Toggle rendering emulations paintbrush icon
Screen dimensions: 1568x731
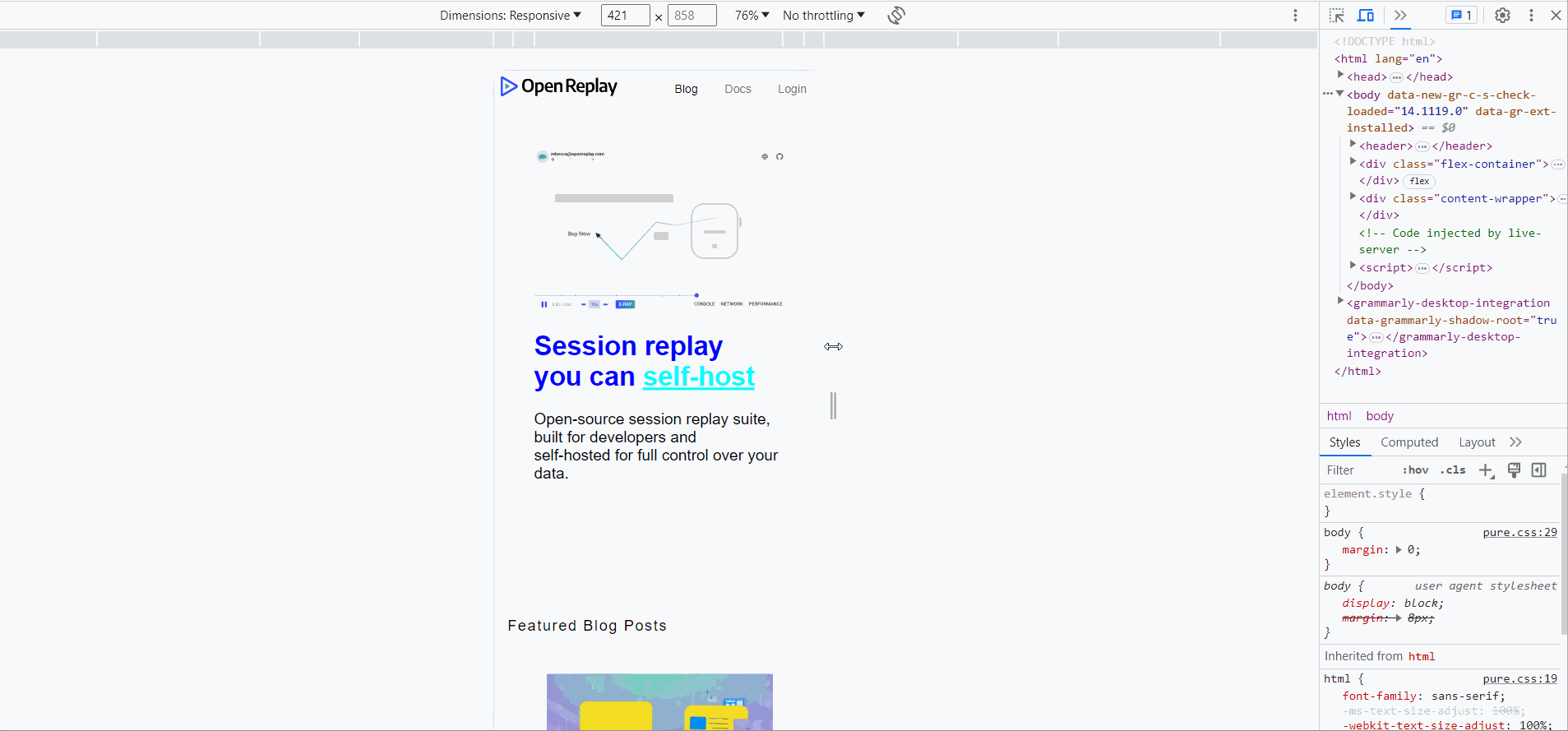point(1514,470)
